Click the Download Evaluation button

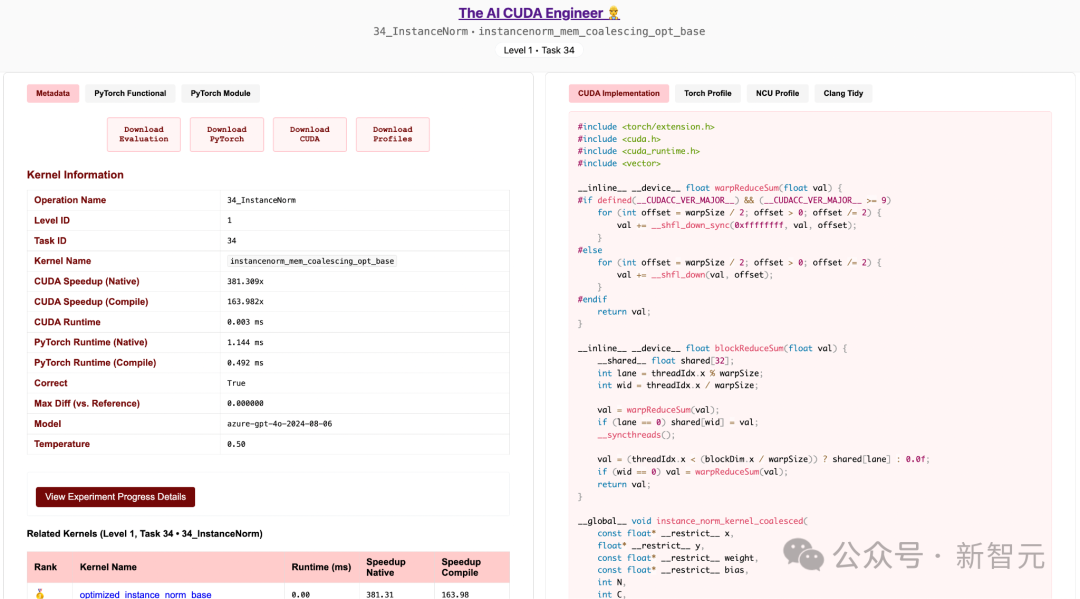tap(143, 134)
